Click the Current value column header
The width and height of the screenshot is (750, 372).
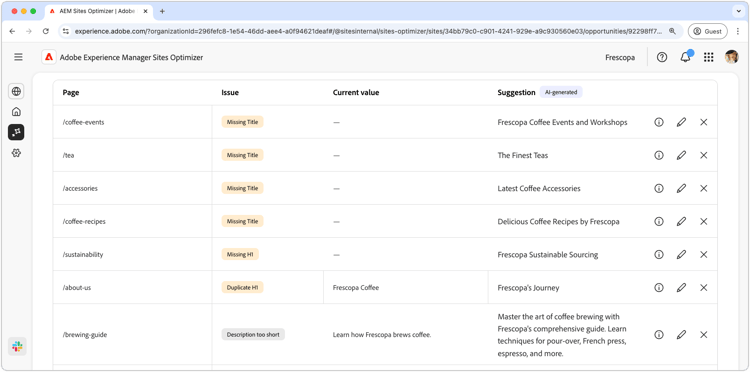pos(356,93)
